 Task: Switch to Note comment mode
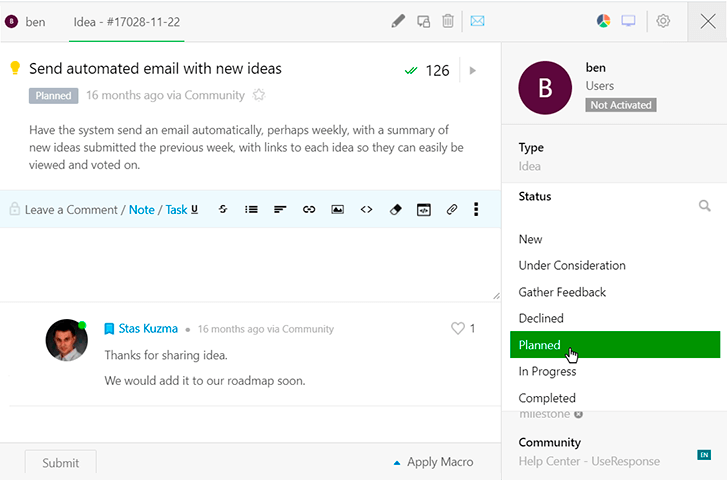pos(141,210)
